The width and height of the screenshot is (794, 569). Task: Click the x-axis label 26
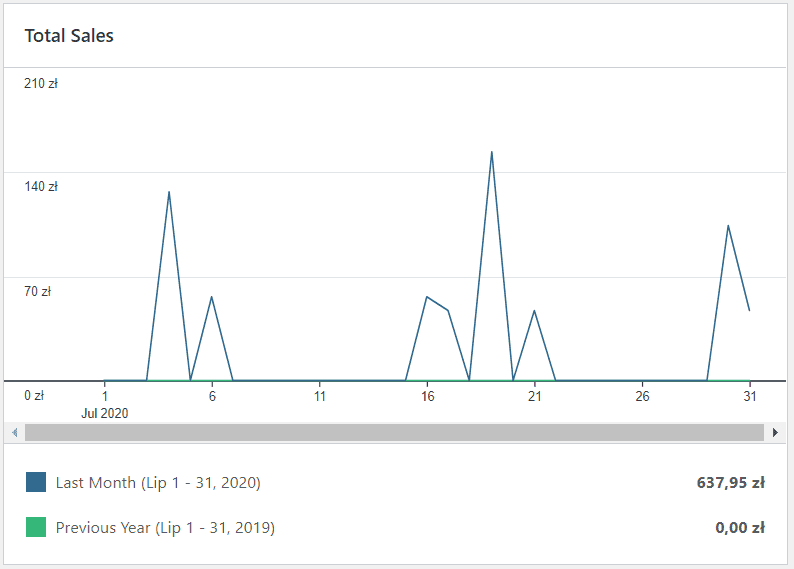click(x=642, y=396)
